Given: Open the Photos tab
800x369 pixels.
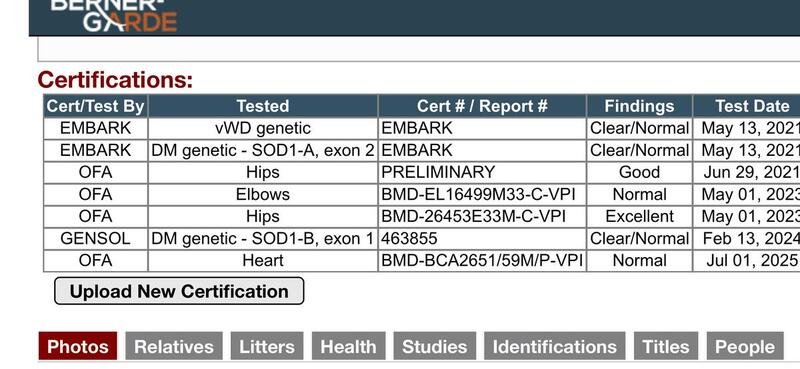Looking at the screenshot, I should (78, 347).
